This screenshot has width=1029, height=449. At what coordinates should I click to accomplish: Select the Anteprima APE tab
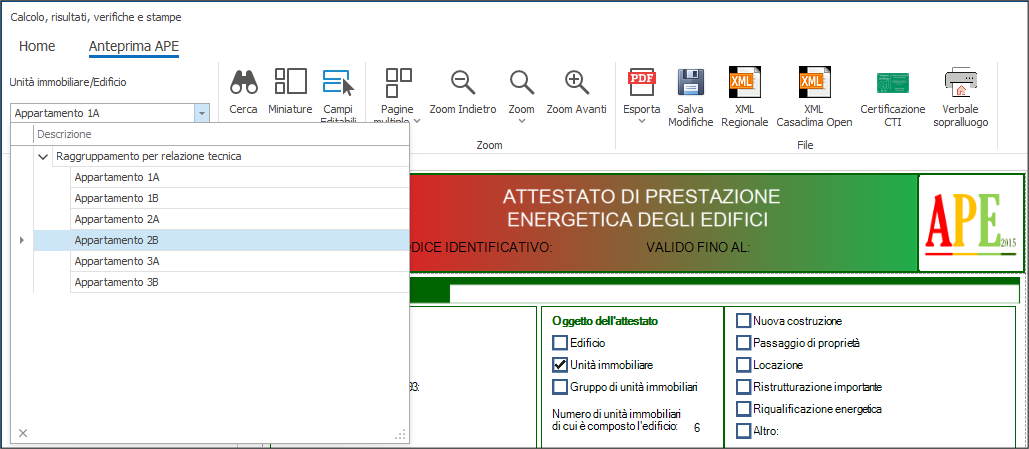tap(133, 46)
